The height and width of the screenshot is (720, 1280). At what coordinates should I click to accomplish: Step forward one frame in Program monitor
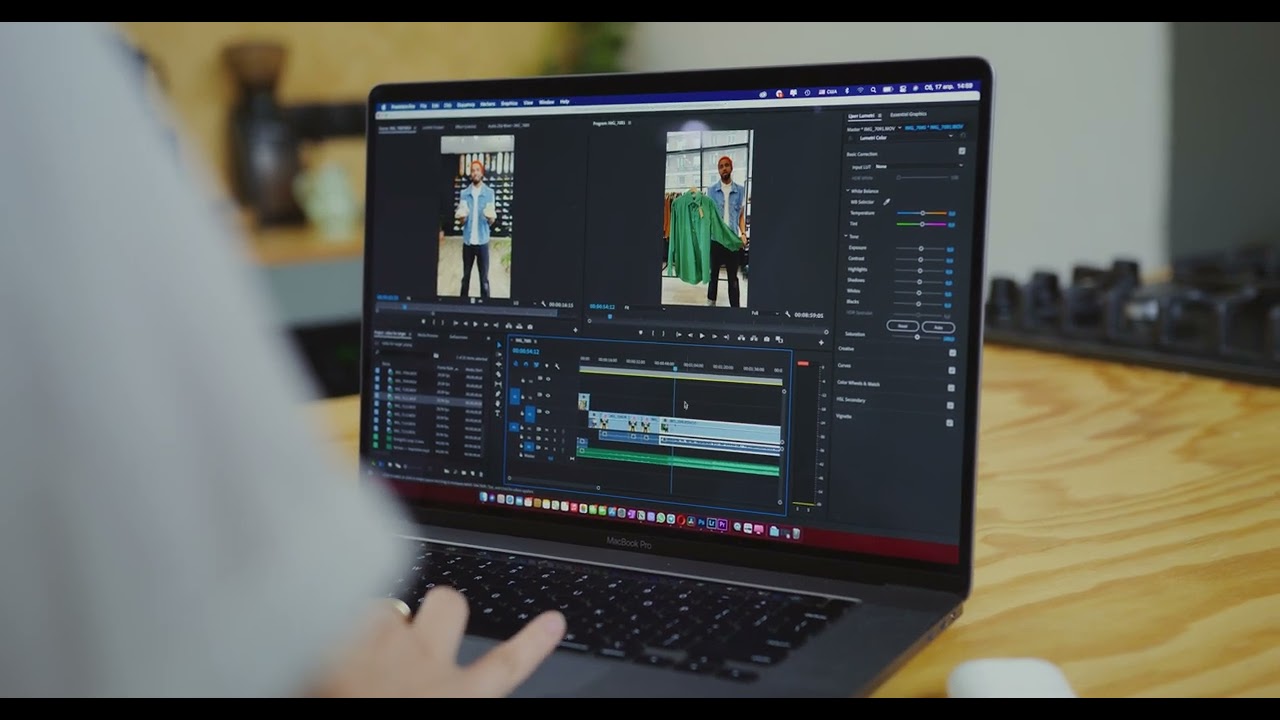[x=714, y=336]
